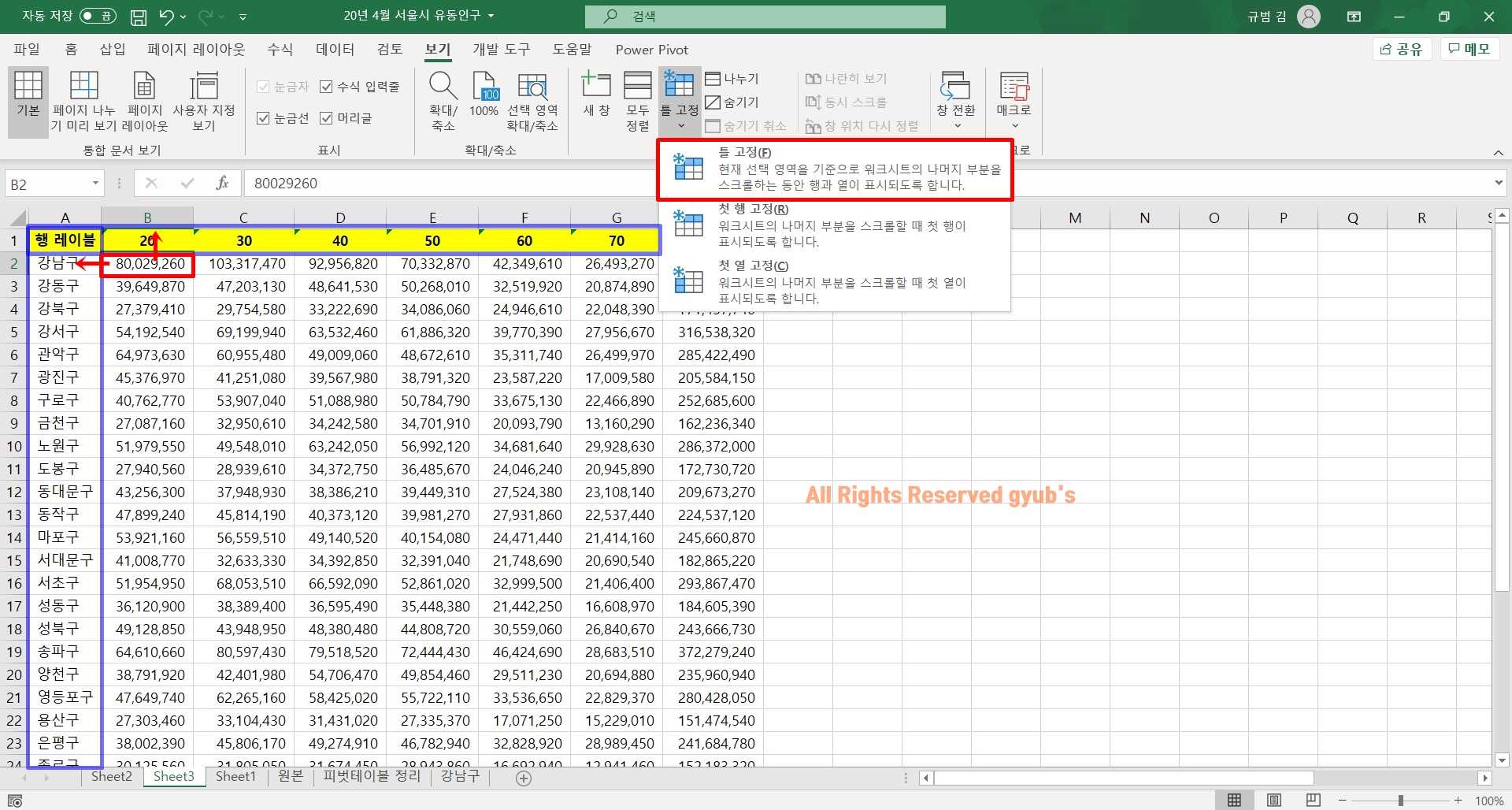1512x810 pixels.
Task: Click the undo icon
Action: (165, 16)
